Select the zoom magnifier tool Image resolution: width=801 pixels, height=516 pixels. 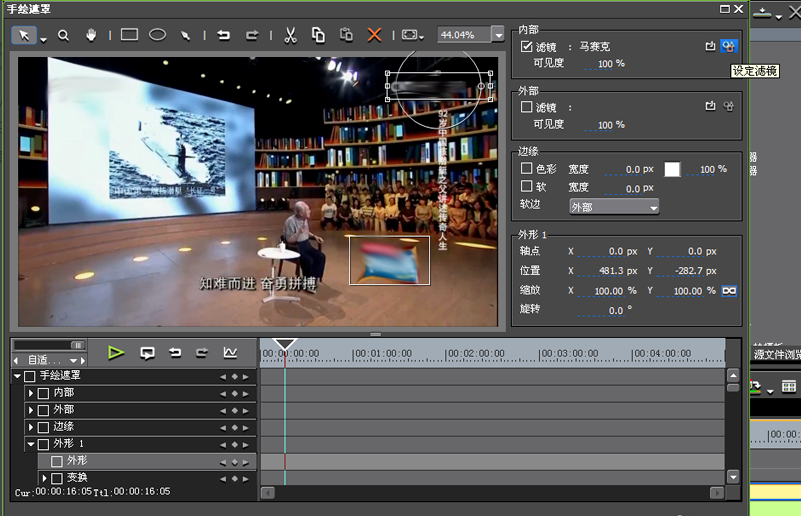63,35
